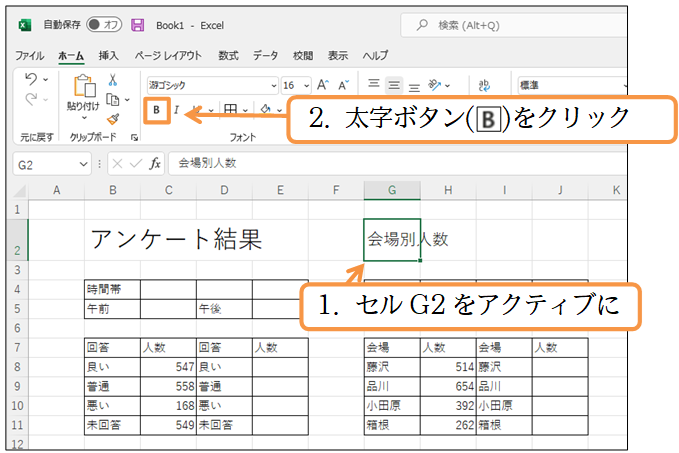
Task: Expand the Borders dropdown arrow
Action: [x=245, y=110]
